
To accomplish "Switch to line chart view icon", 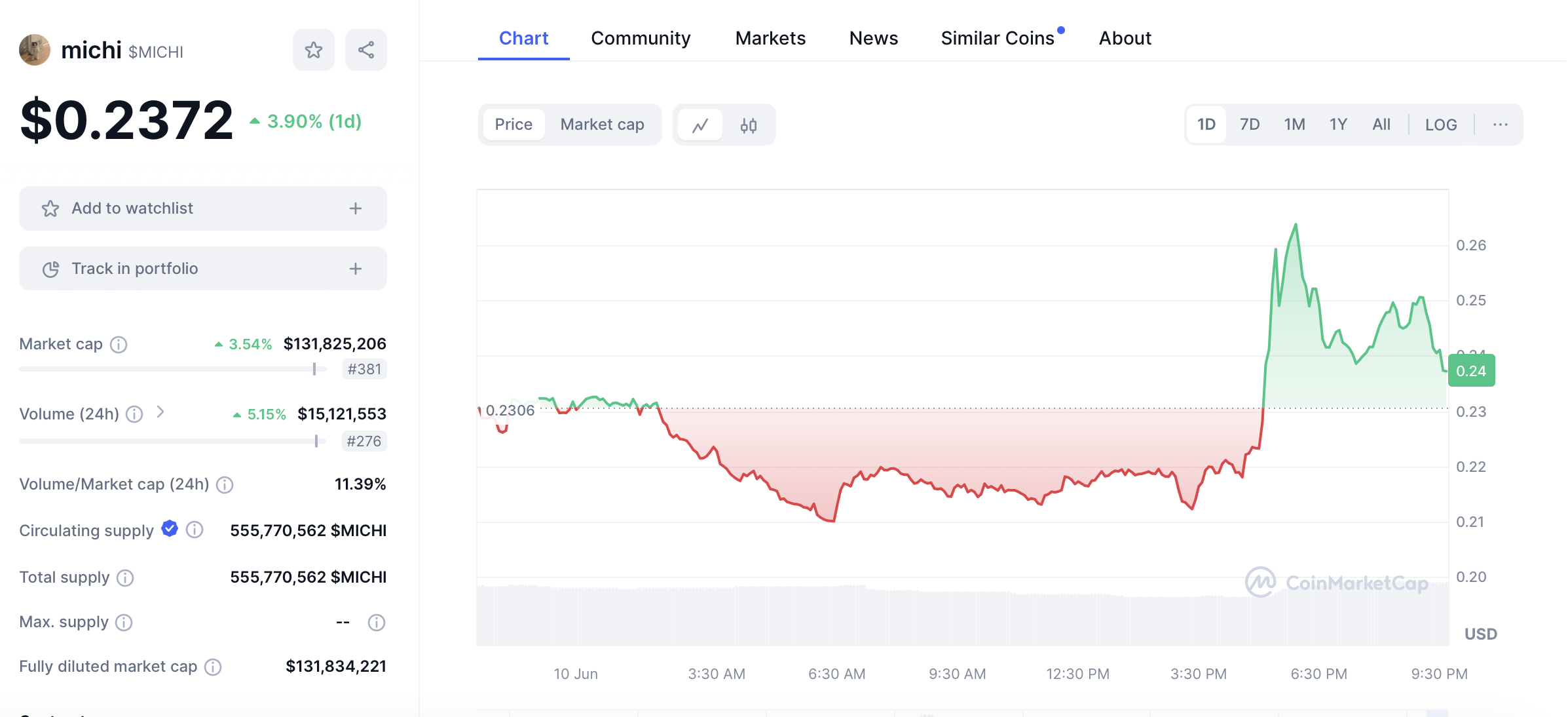I will click(700, 125).
